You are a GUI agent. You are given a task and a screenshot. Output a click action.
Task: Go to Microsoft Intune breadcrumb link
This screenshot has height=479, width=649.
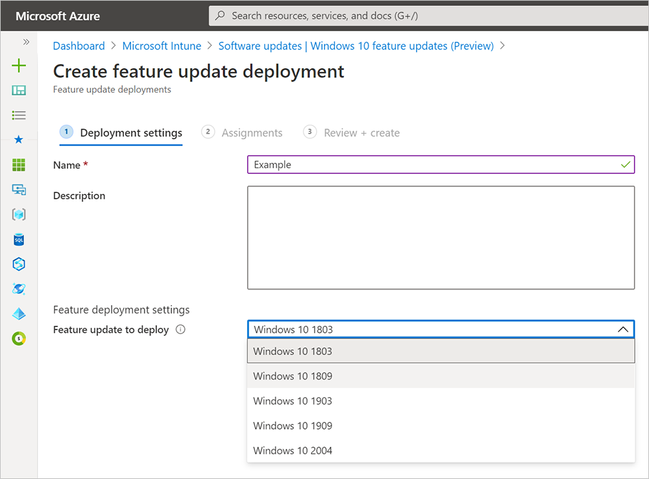(x=161, y=46)
